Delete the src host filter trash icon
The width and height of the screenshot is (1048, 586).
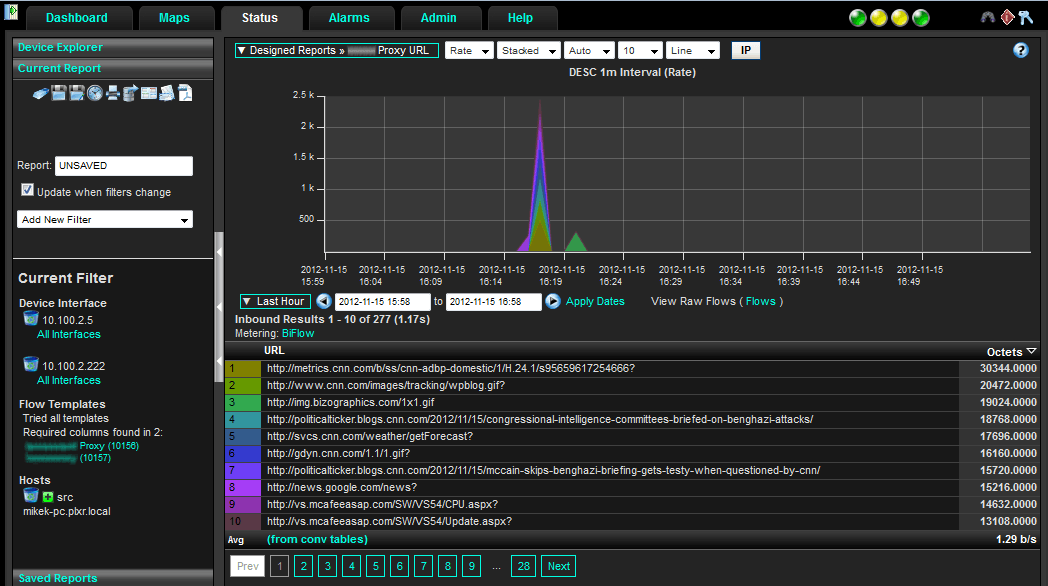[x=31, y=495]
